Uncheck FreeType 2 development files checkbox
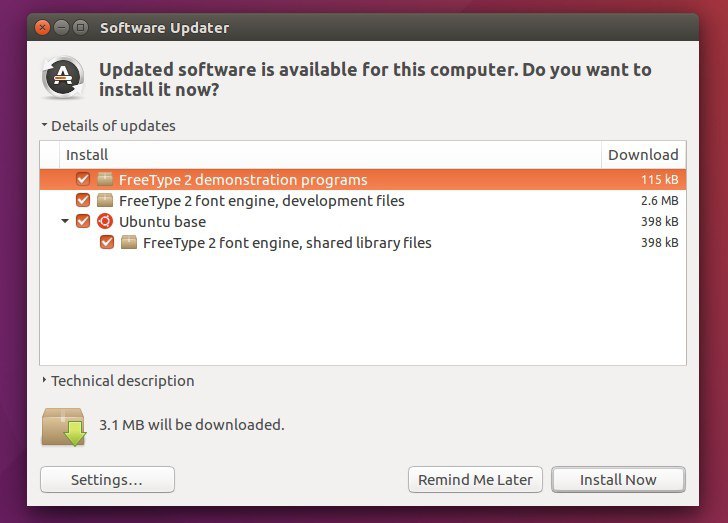 point(83,201)
